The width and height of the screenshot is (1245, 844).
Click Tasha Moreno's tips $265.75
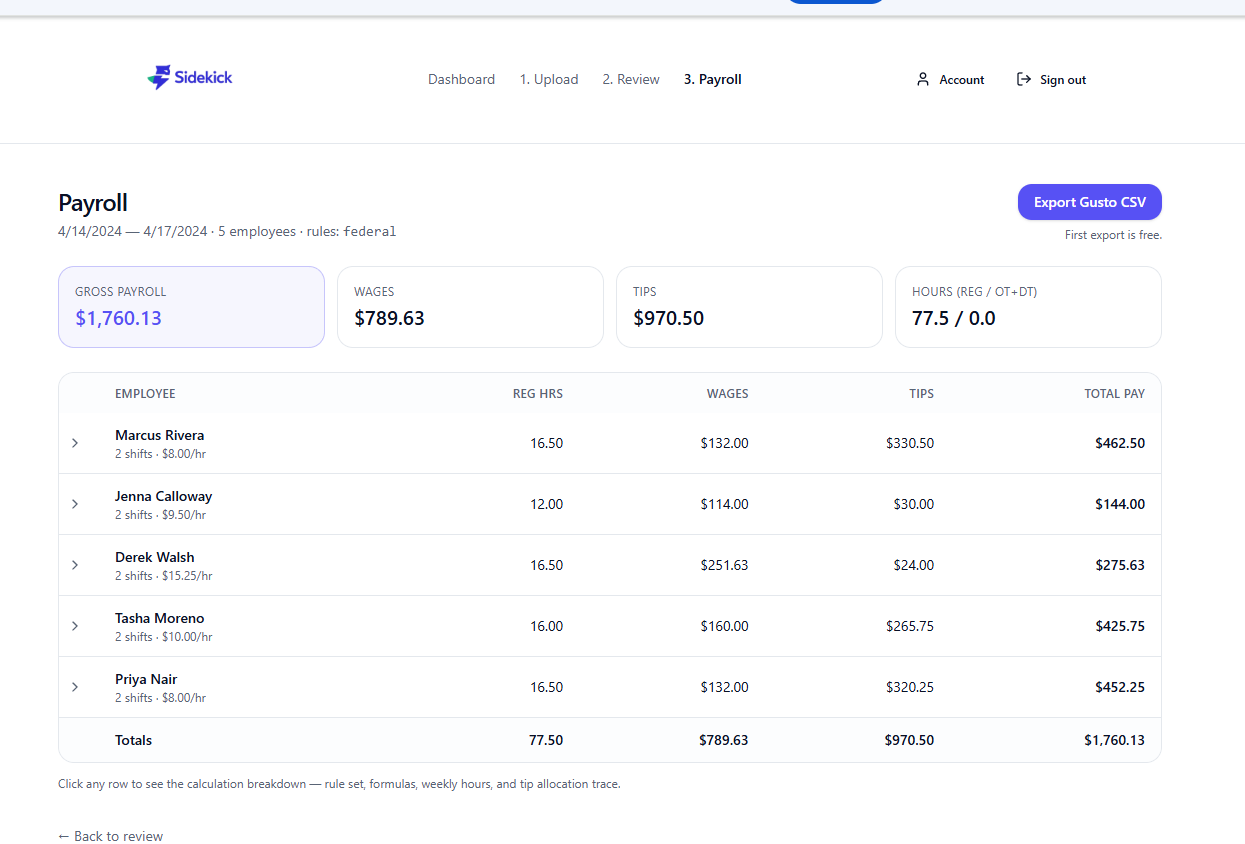coord(910,626)
